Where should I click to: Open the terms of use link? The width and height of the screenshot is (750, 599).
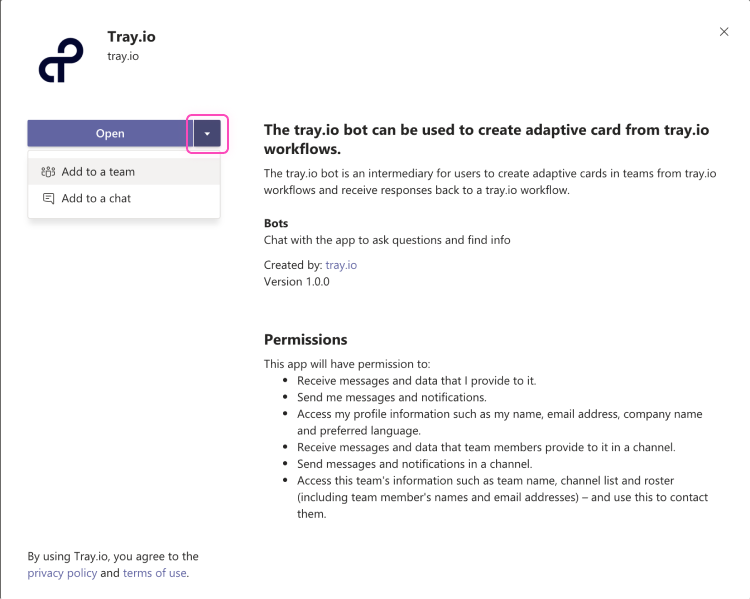tap(154, 573)
